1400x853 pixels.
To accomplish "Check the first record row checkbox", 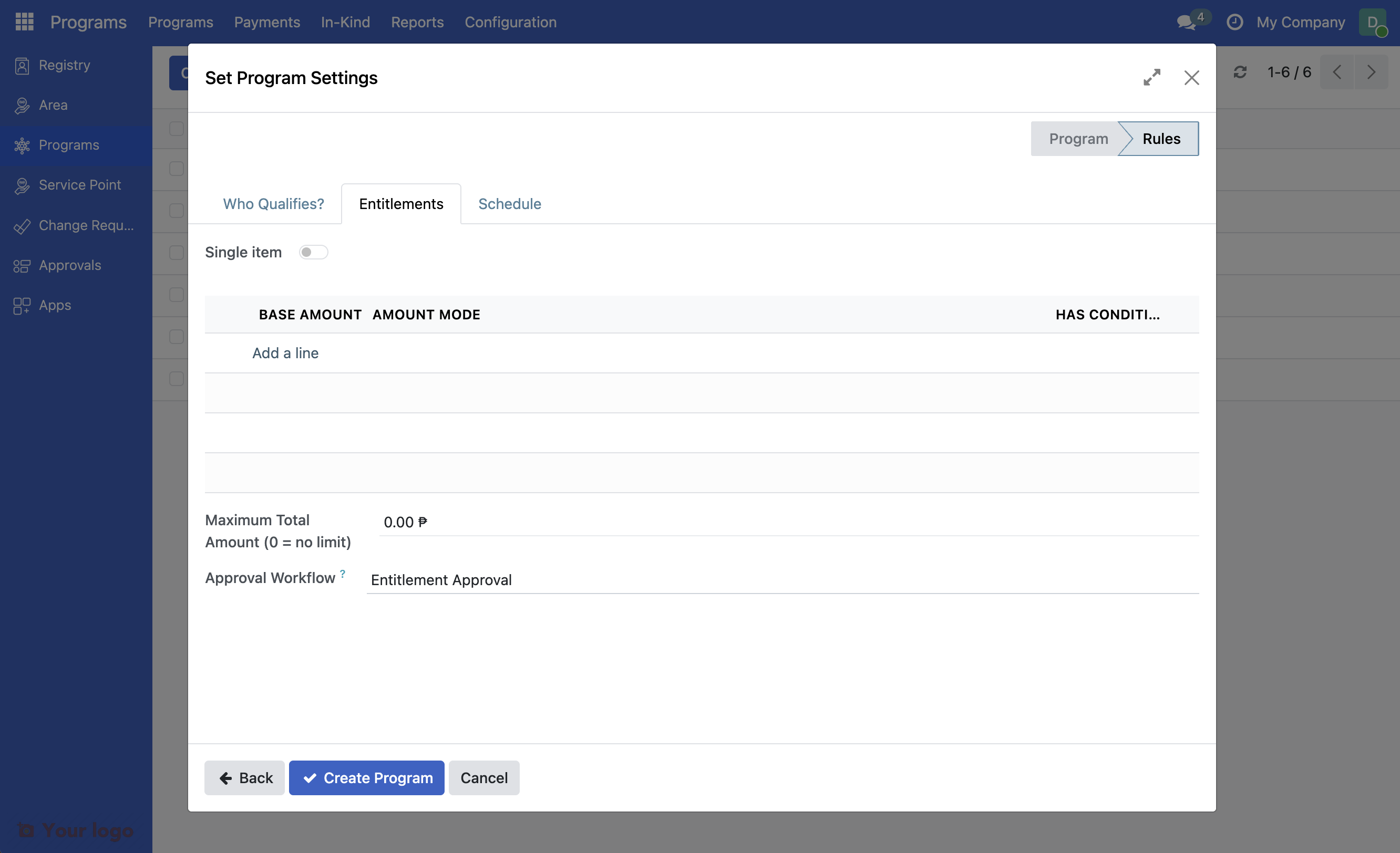I will (176, 129).
